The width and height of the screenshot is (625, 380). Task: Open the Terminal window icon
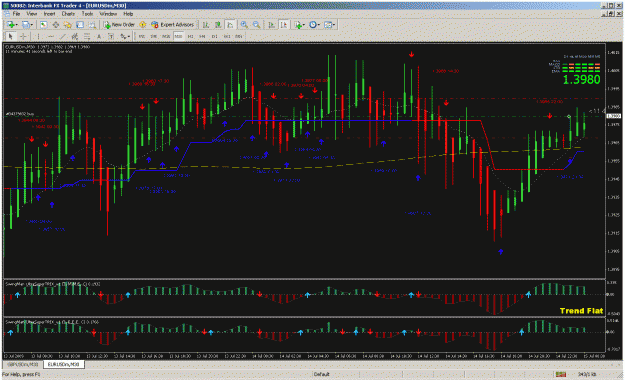pos(80,25)
